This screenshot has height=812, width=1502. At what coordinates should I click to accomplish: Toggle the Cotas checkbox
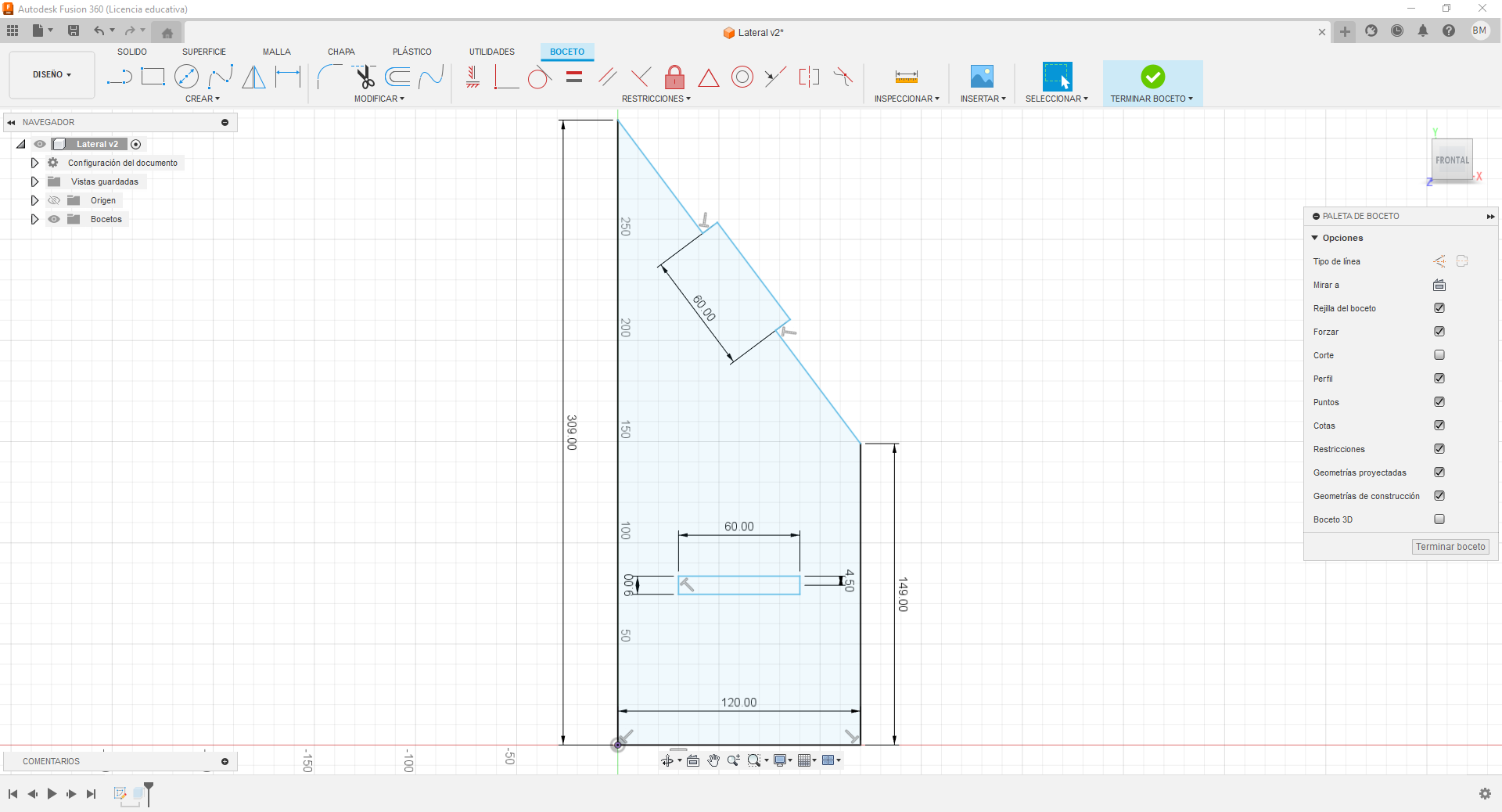click(x=1439, y=426)
